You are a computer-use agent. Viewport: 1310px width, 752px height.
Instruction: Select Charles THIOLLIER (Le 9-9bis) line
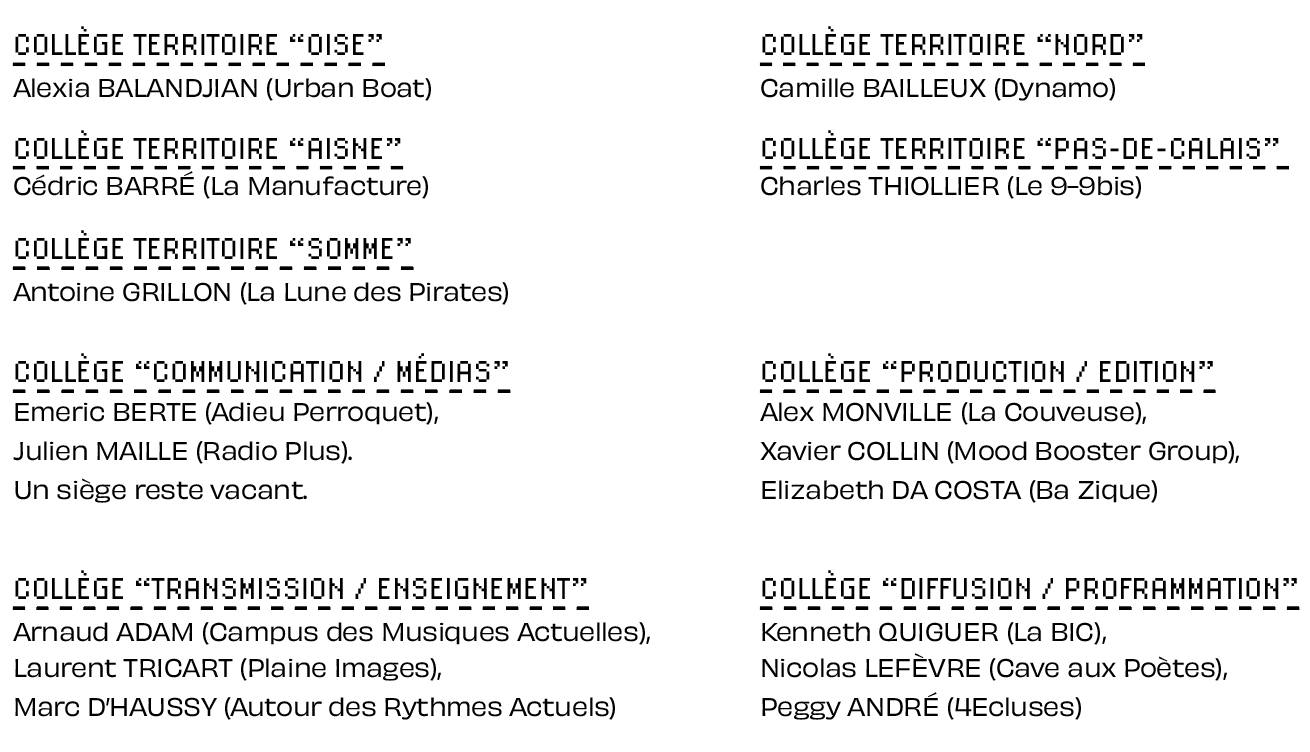point(951,187)
